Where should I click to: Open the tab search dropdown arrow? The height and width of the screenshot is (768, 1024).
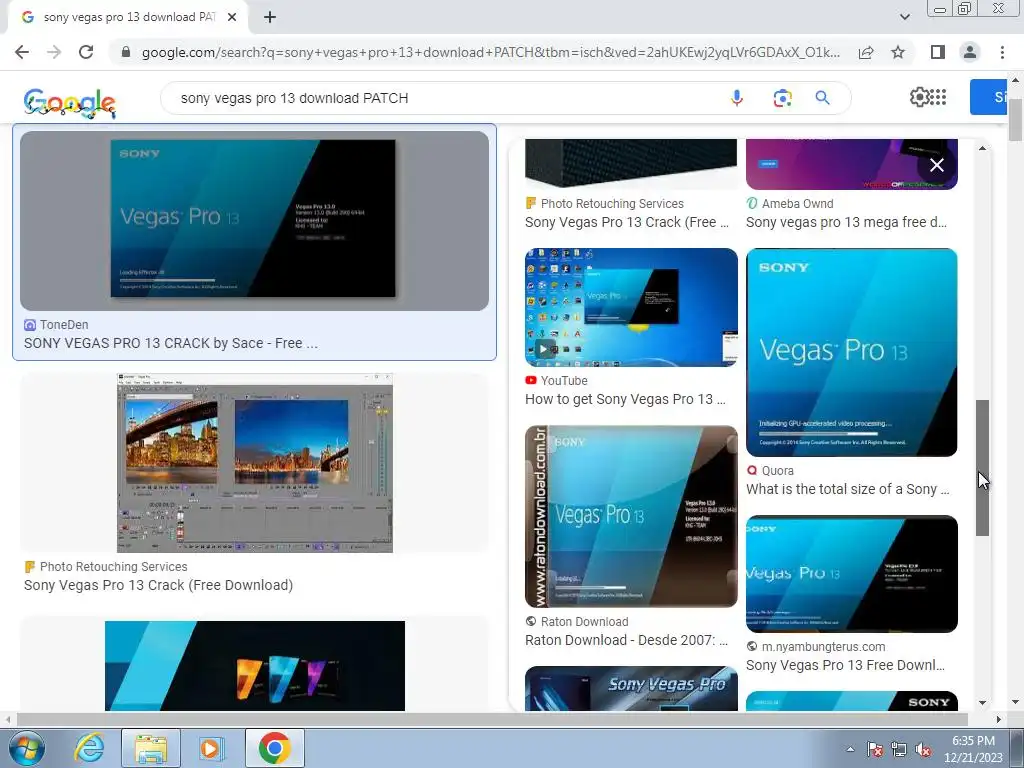pyautogui.click(x=904, y=17)
